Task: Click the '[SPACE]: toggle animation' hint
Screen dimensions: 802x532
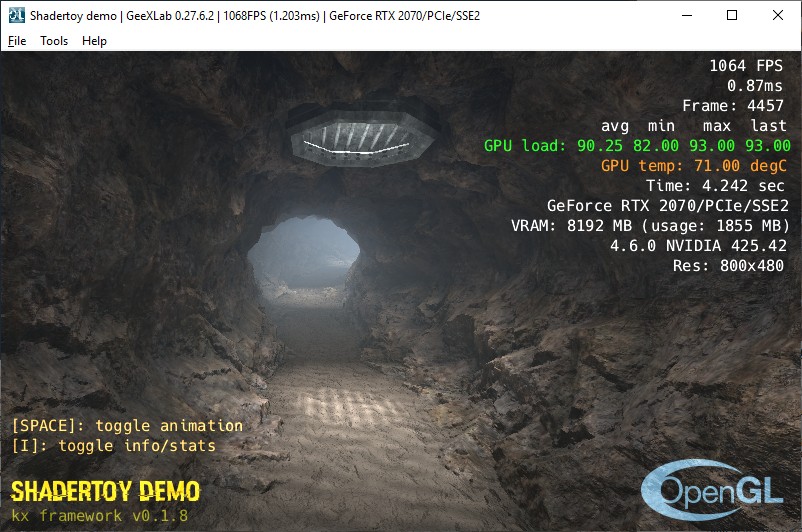Action: (x=127, y=426)
